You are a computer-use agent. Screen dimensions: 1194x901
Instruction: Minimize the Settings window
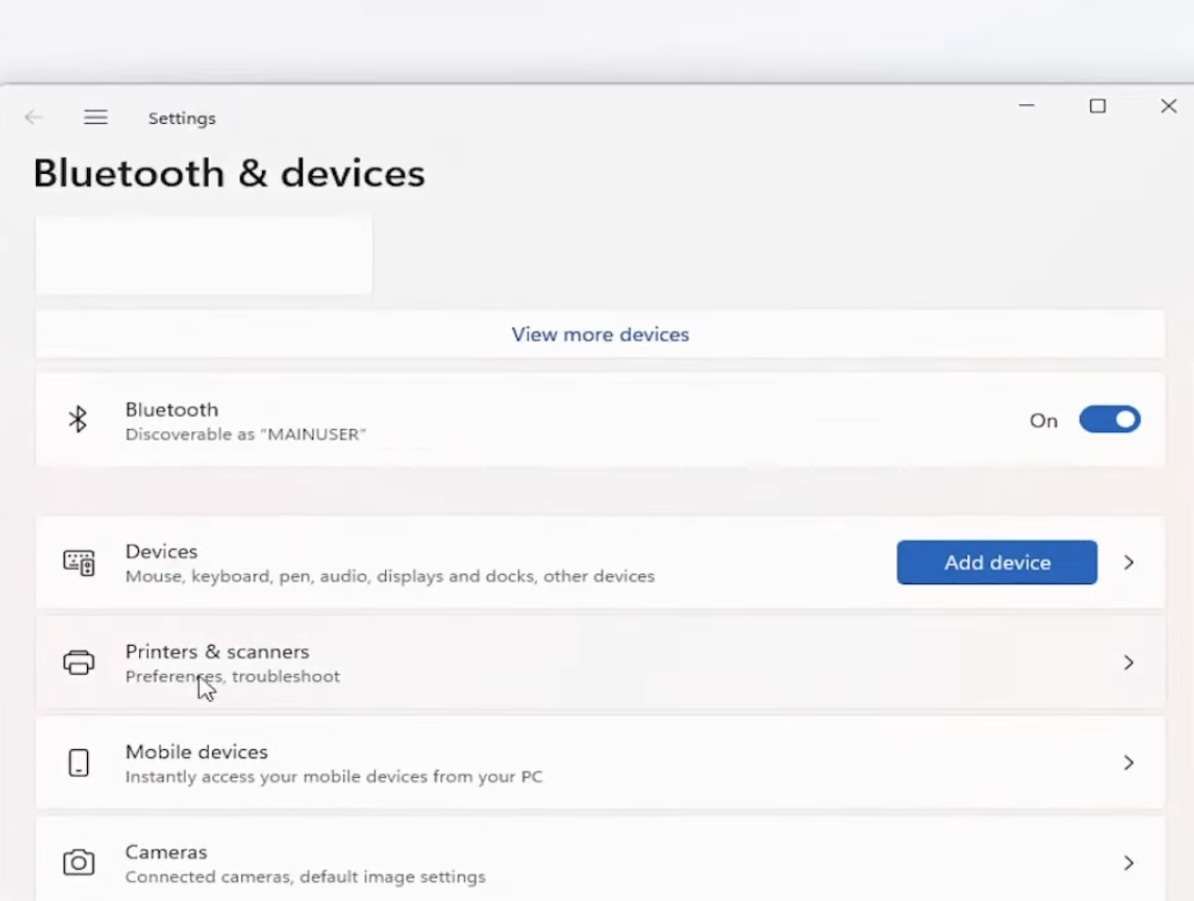point(1026,106)
